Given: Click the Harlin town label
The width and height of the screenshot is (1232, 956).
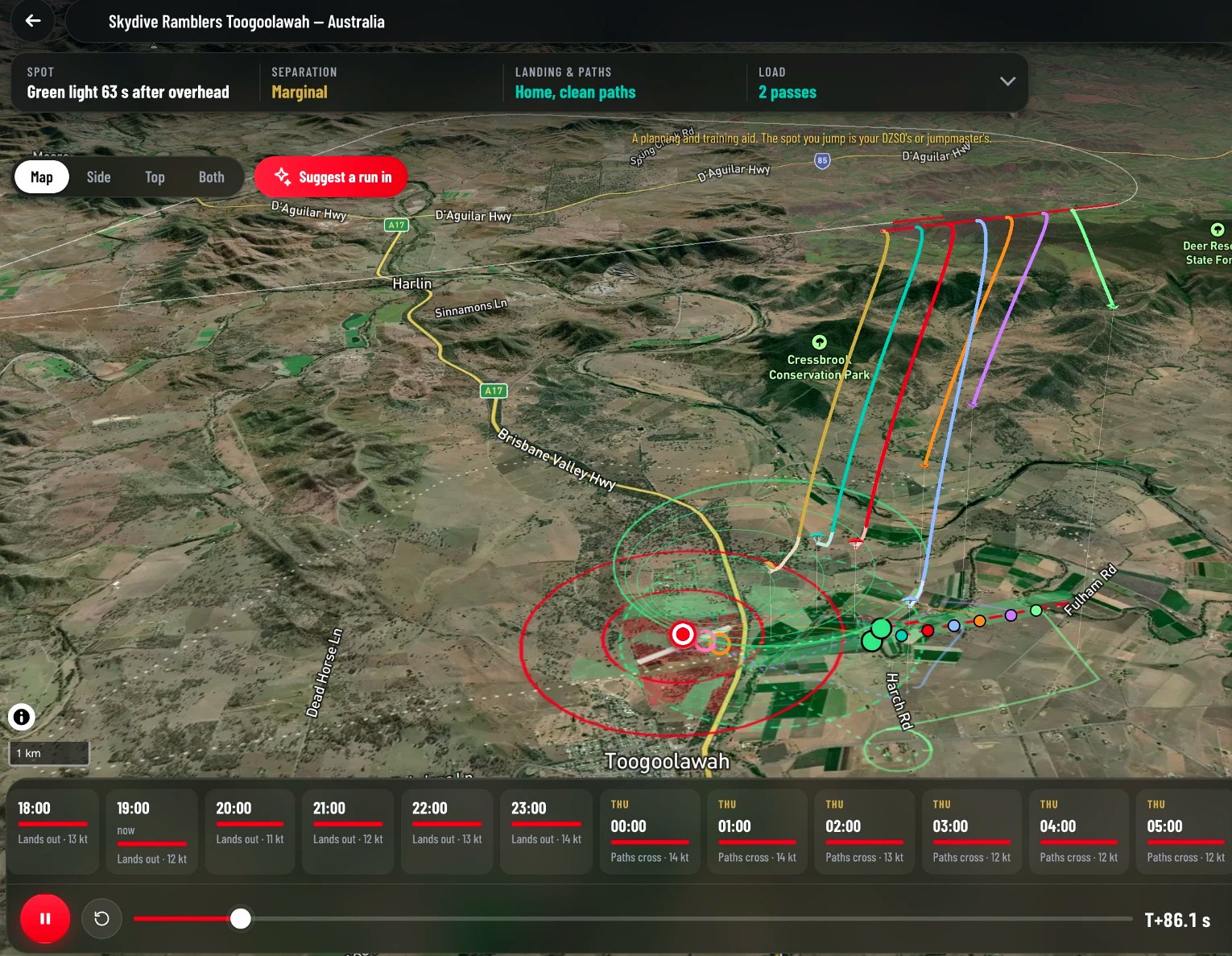Looking at the screenshot, I should 411,283.
